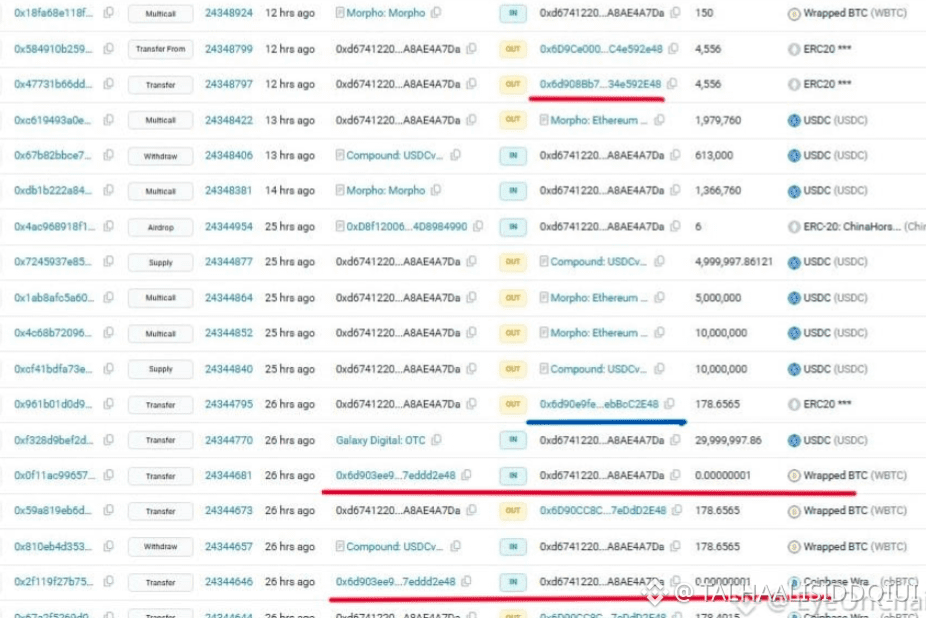Copy transaction hash 0xf328d9bef2d
Image resolution: width=926 pixels, height=618 pixels.
click(109, 440)
